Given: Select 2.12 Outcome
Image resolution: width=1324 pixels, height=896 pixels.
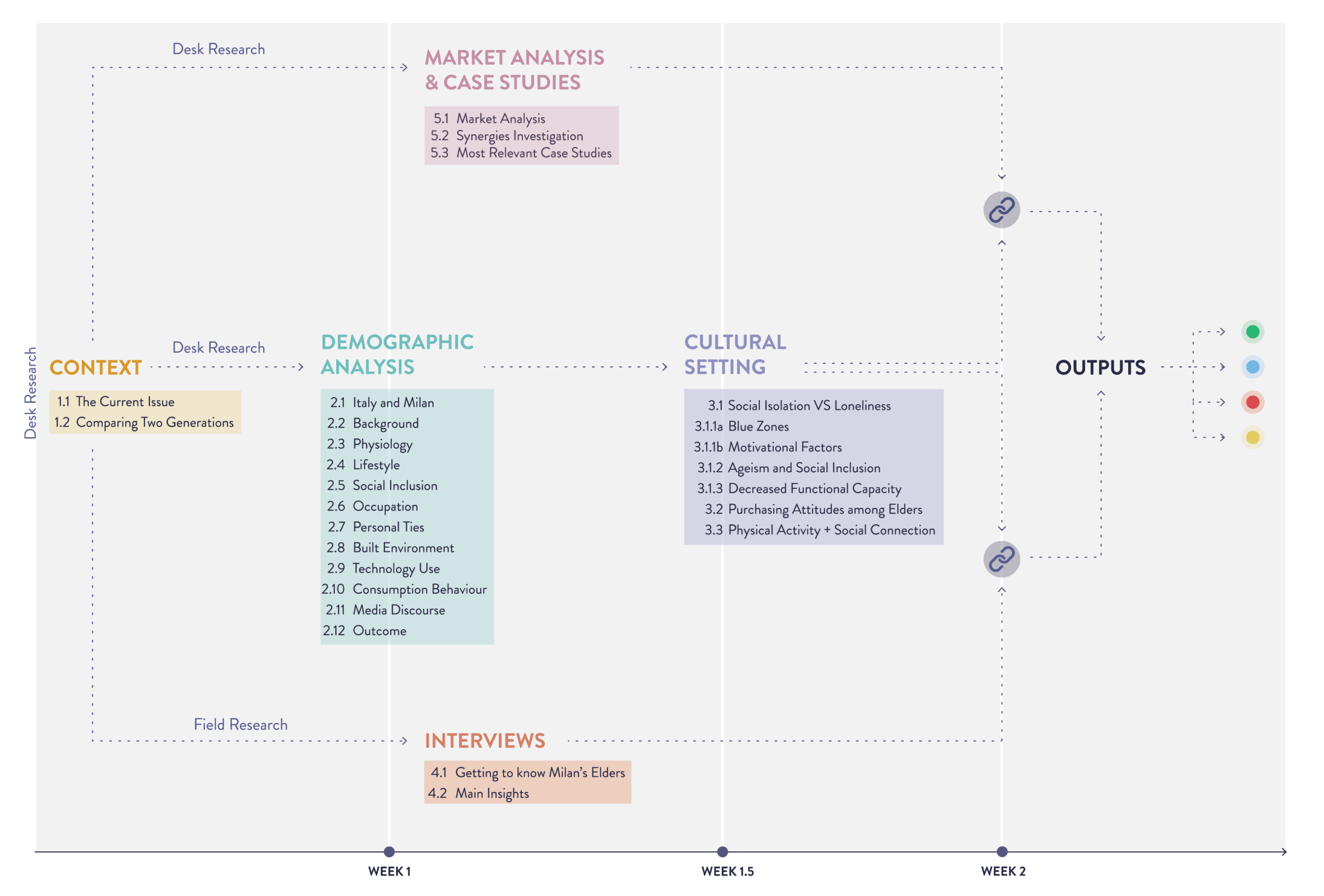Looking at the screenshot, I should pos(364,631).
